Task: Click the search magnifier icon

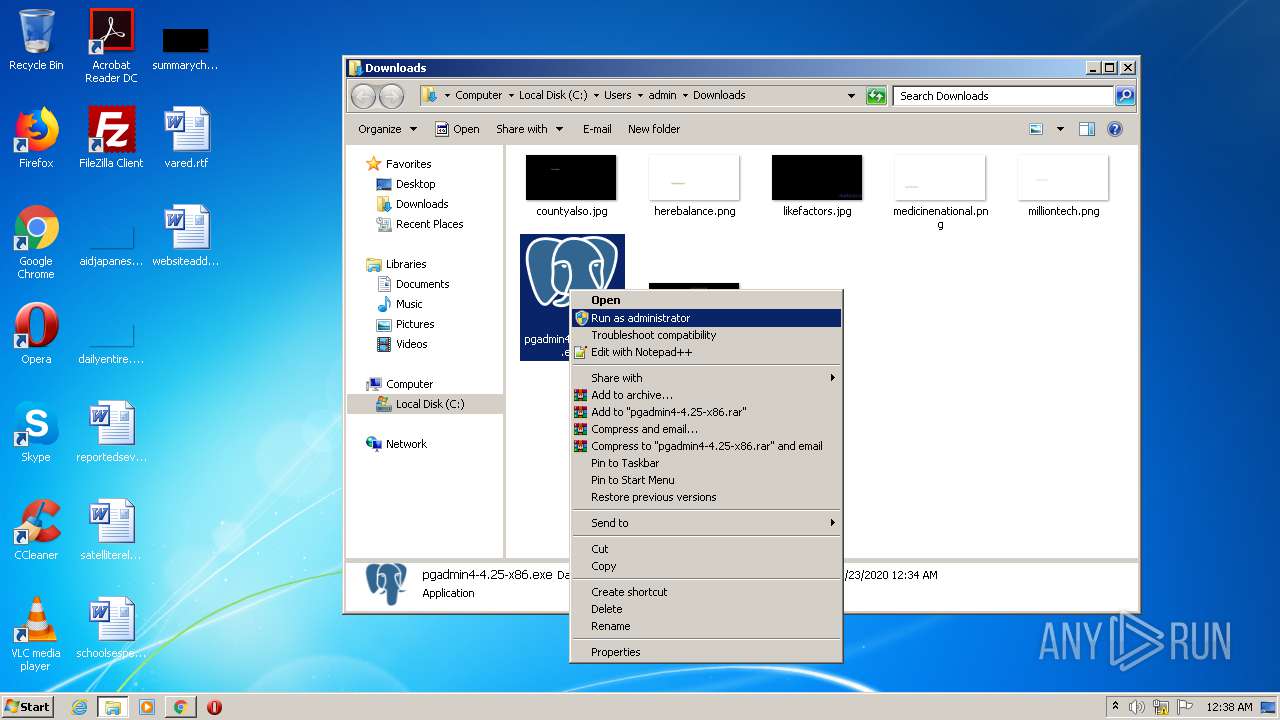Action: coord(1124,96)
